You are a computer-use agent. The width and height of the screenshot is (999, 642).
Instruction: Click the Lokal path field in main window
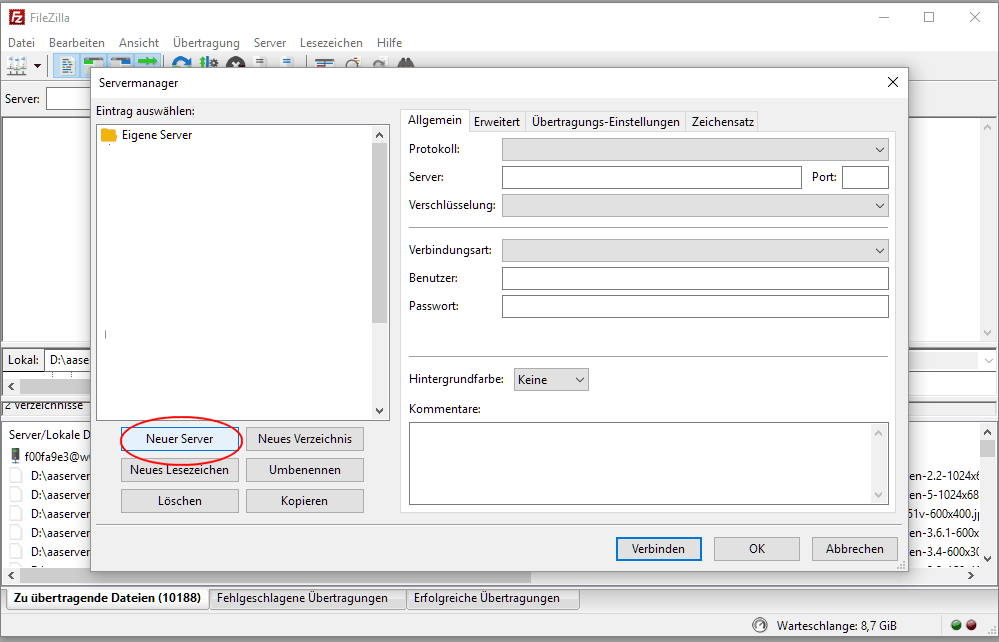coord(68,360)
